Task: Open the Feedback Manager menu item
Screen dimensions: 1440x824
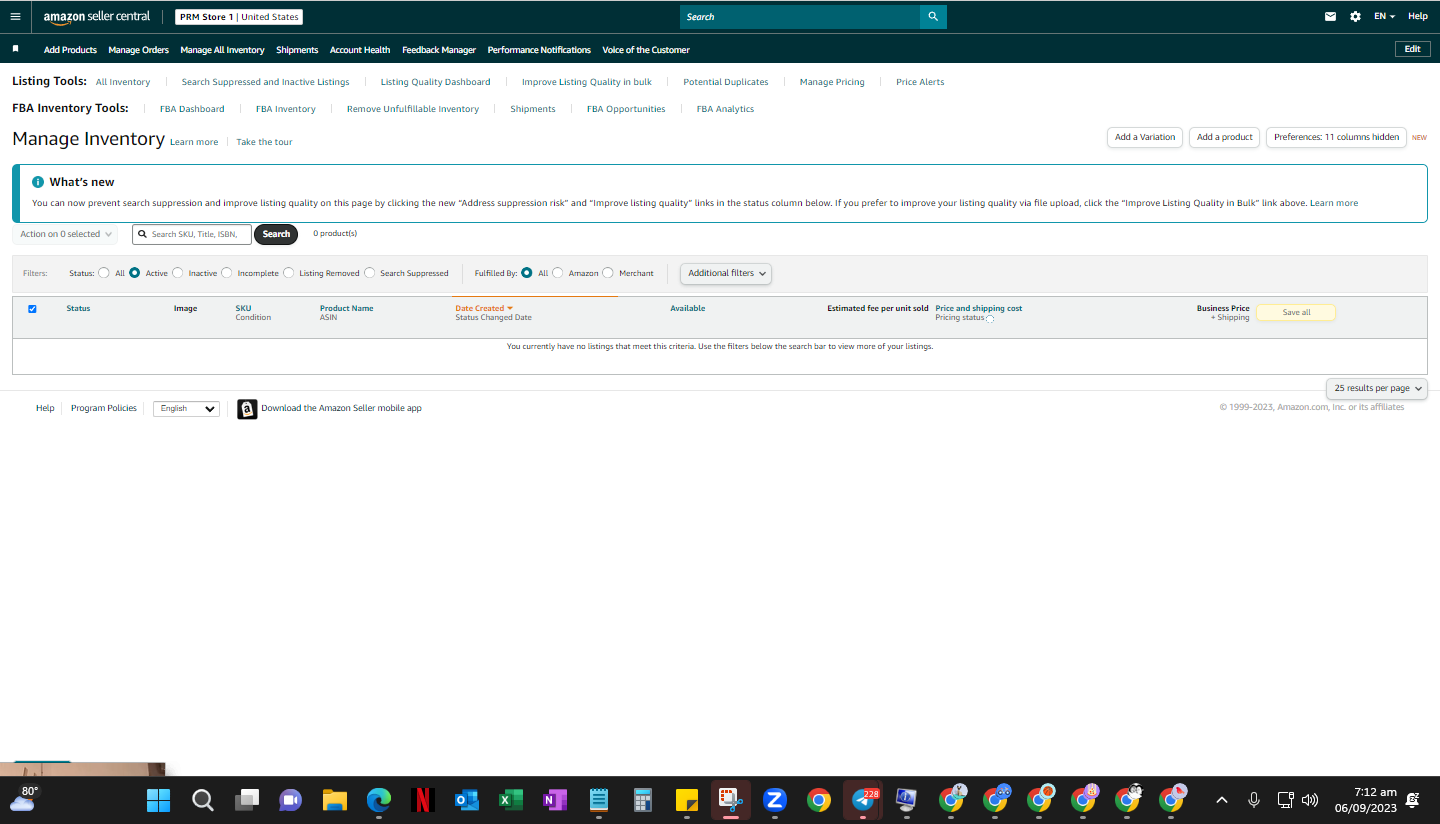Action: 439,50
